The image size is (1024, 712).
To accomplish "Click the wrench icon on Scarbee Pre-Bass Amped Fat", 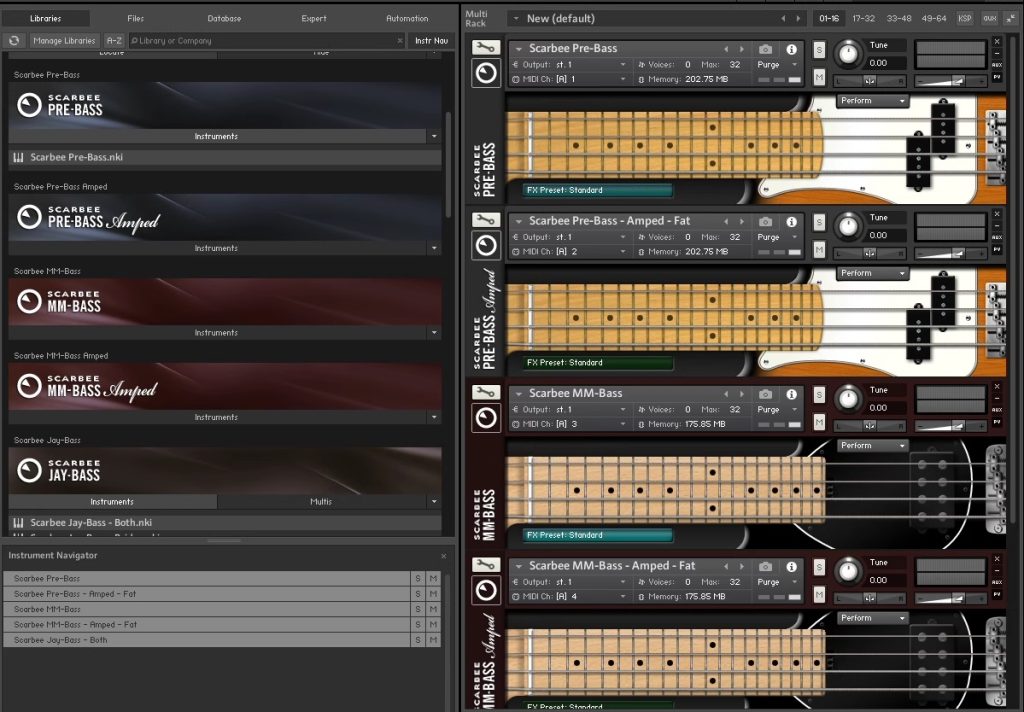I will pos(486,221).
